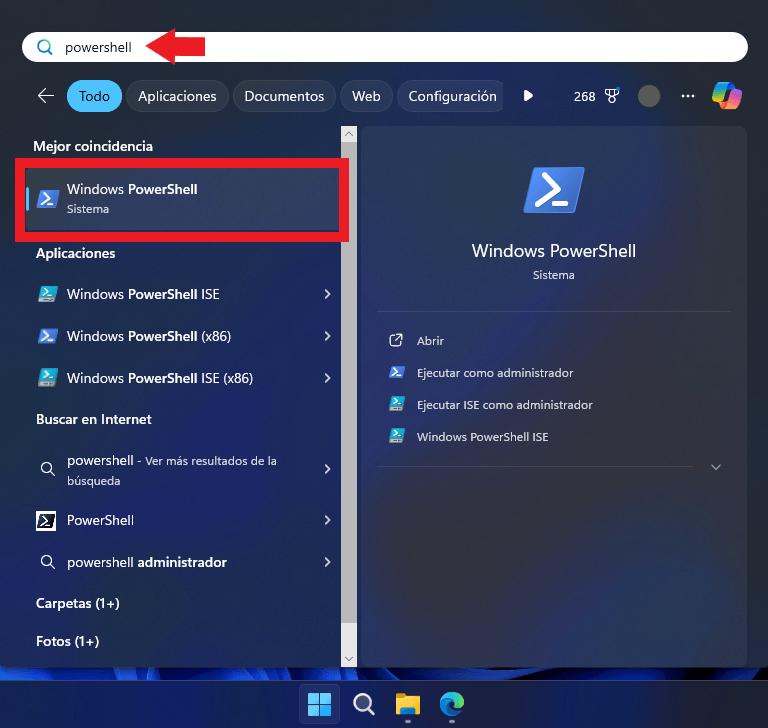Image resolution: width=768 pixels, height=728 pixels.
Task: Open File Explorer from the taskbar
Action: point(408,704)
